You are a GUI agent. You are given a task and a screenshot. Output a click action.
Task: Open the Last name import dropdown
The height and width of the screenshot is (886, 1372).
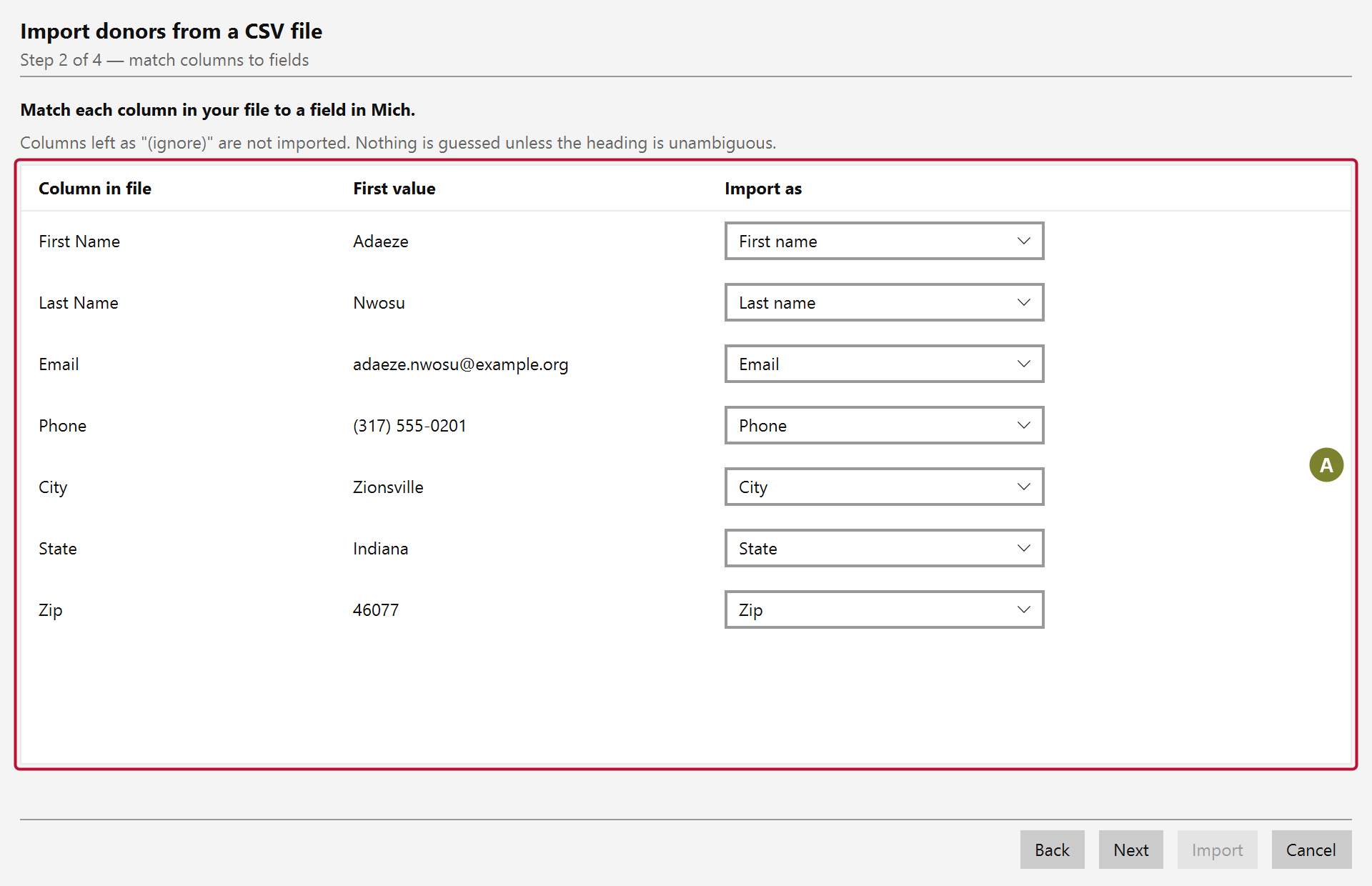pos(884,302)
